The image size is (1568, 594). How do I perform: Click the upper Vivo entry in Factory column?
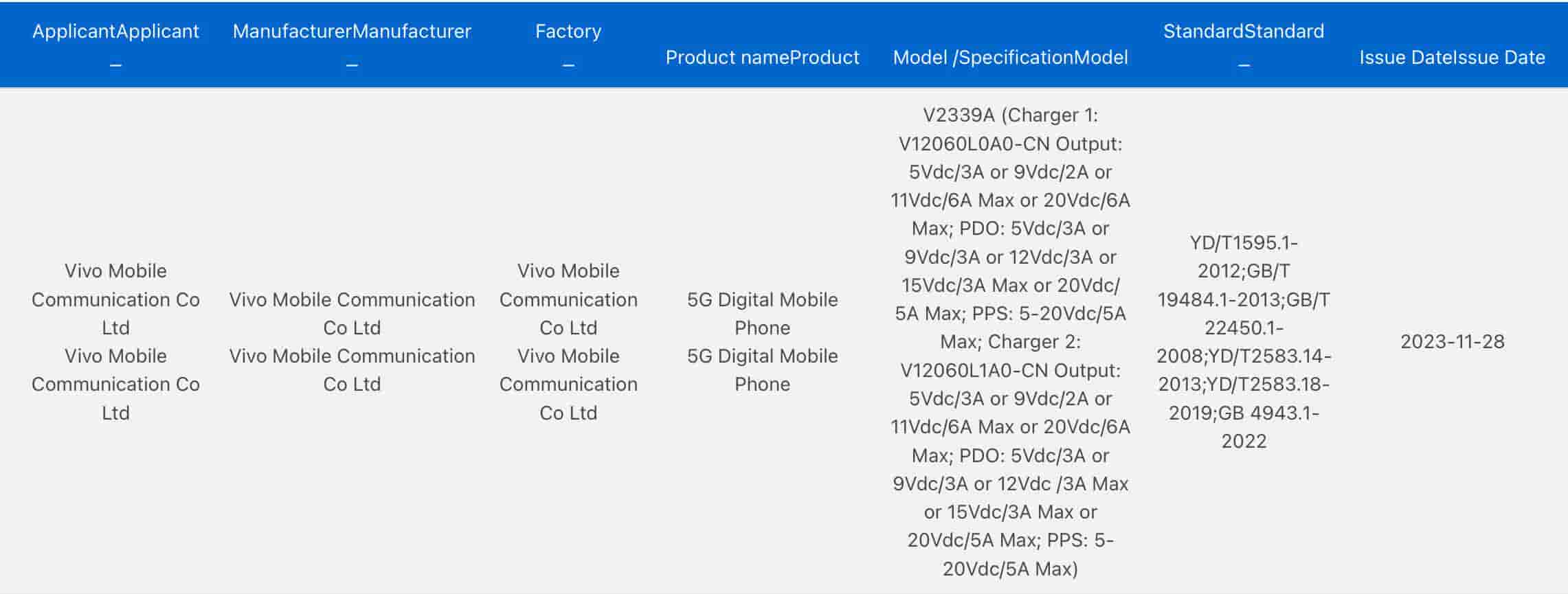[x=568, y=299]
